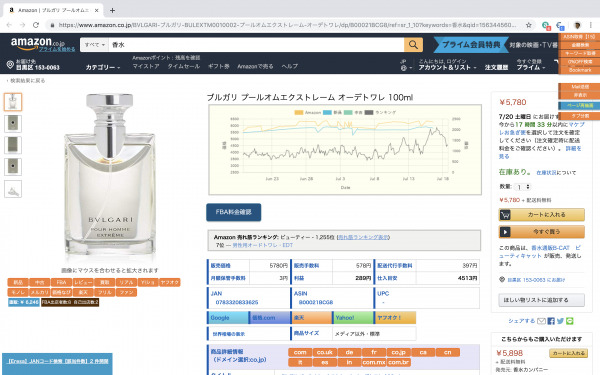Screen dimensions: 600x375
Task: Click the FBA料金確認 button
Action: tap(234, 212)
